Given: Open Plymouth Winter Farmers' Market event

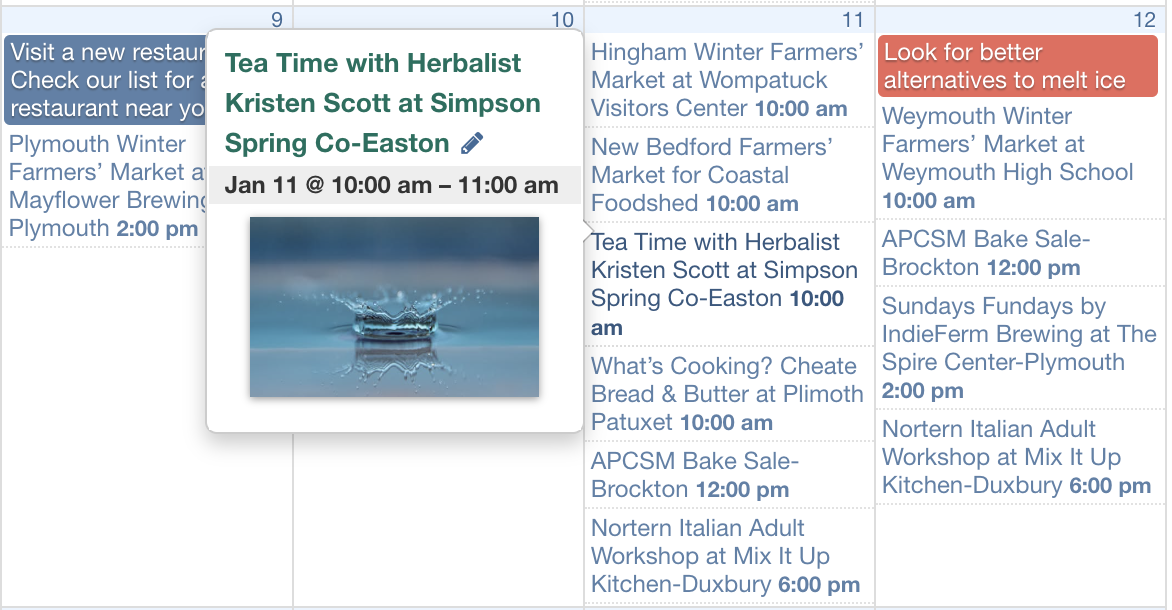Looking at the screenshot, I should pos(105,186).
